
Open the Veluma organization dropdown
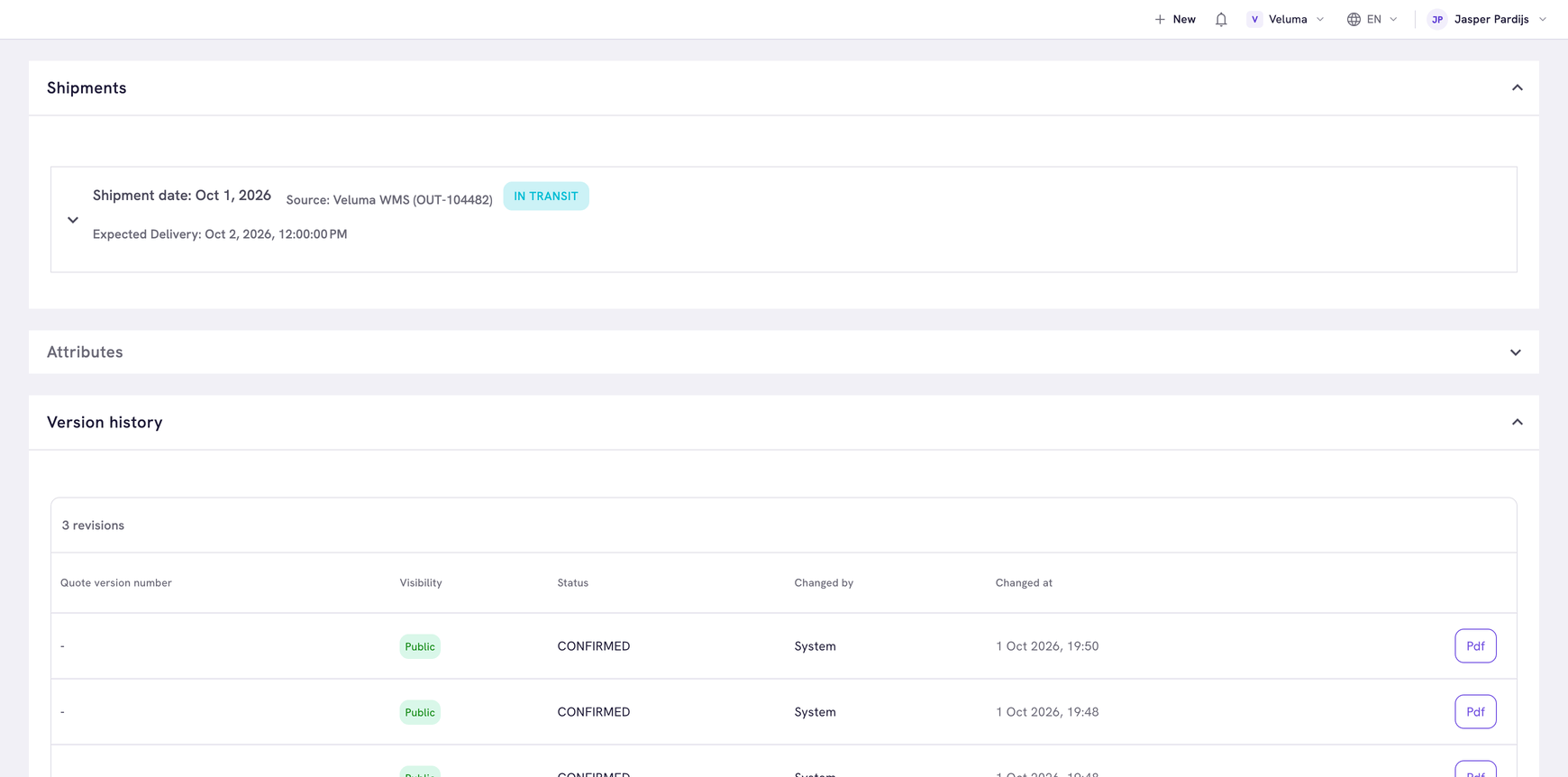(1286, 19)
